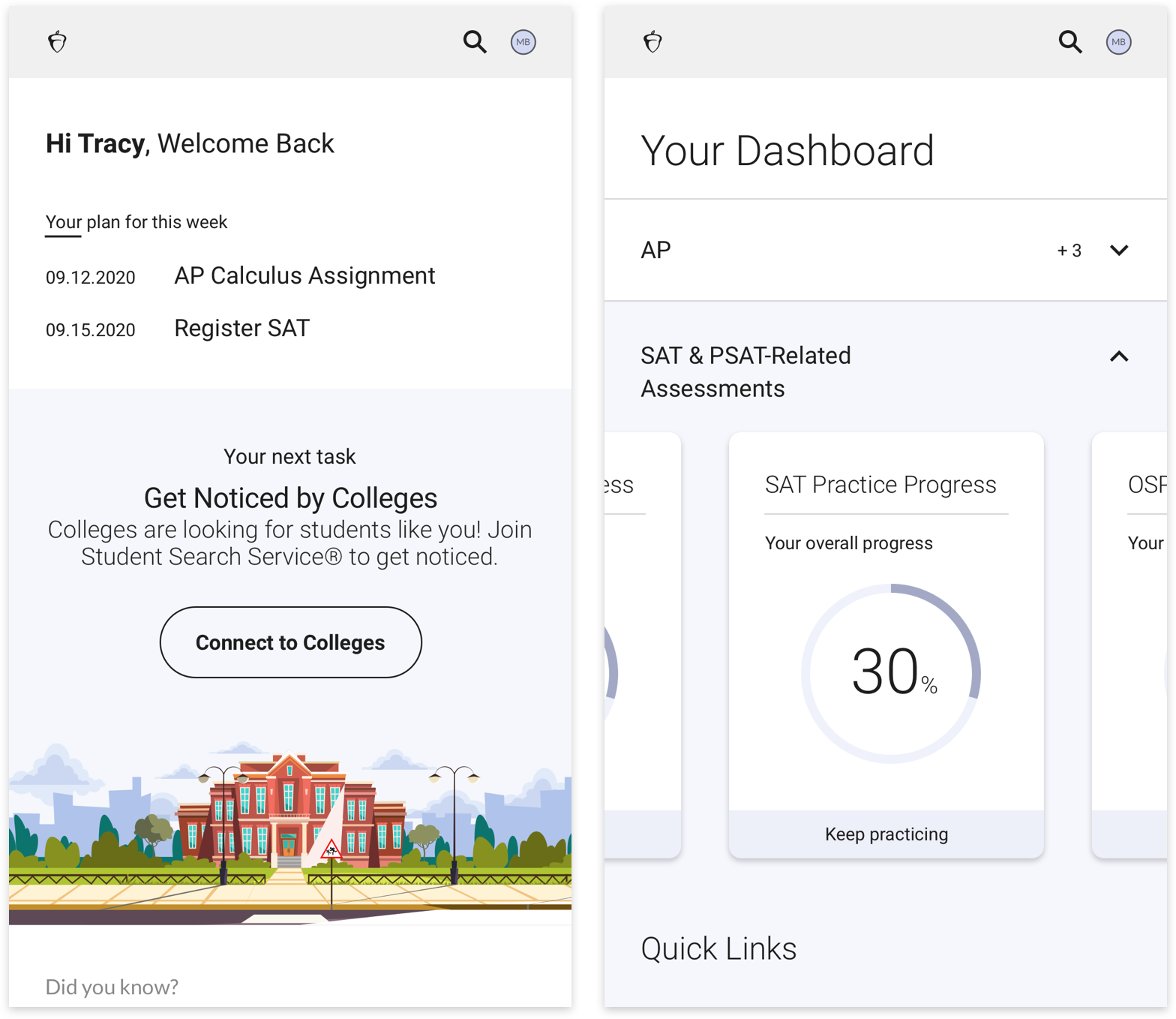Open SAT Practice Progress card title
The width and height of the screenshot is (1176, 1019).
(880, 485)
